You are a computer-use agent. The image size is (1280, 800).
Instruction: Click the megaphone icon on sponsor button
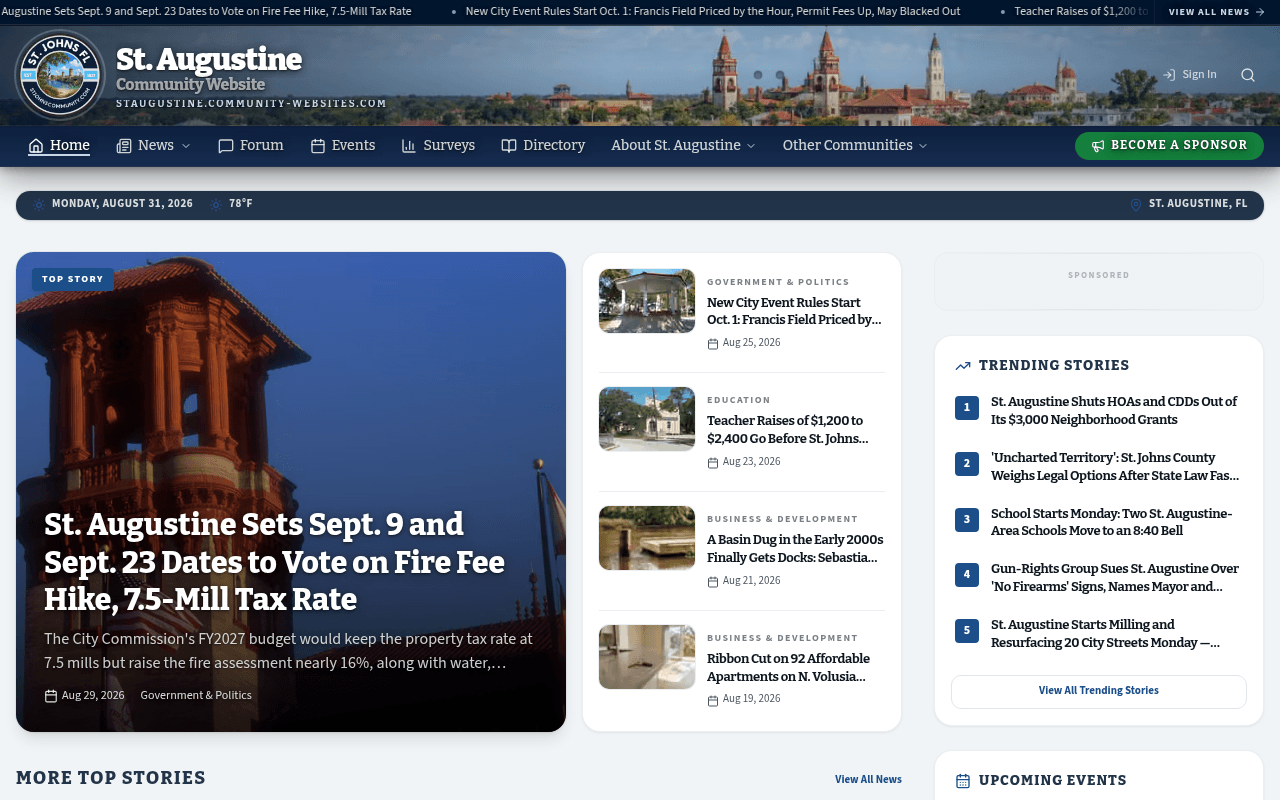pos(1098,146)
